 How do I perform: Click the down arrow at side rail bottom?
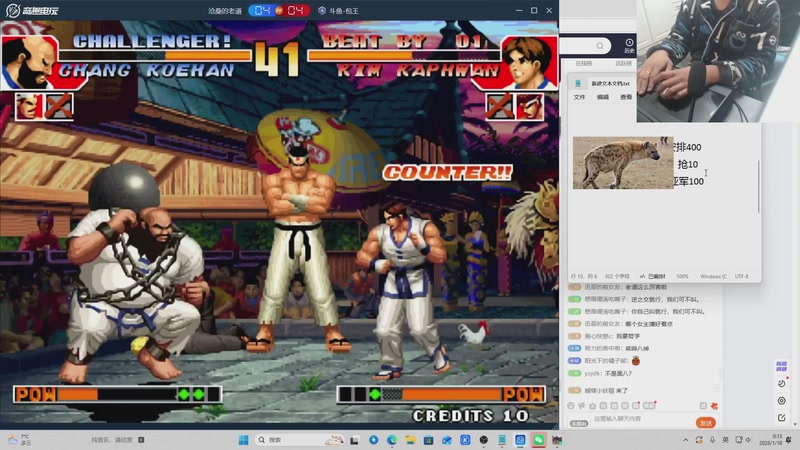(x=795, y=424)
